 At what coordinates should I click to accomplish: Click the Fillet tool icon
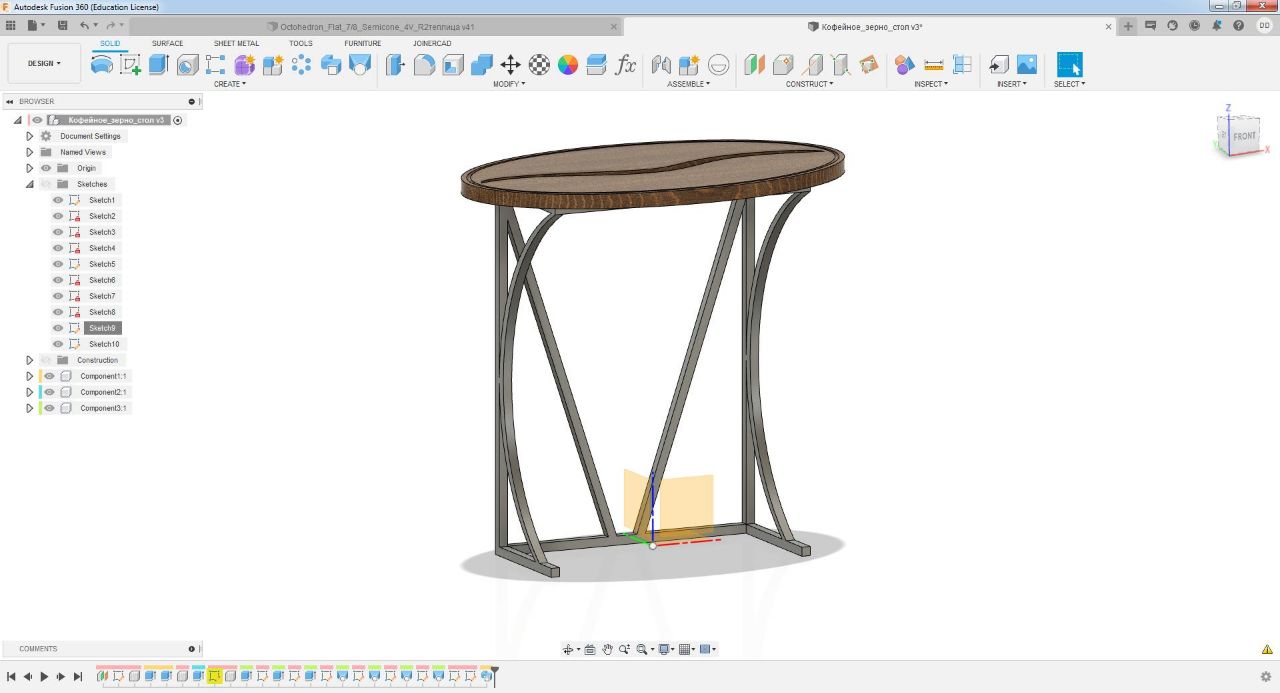[425, 65]
